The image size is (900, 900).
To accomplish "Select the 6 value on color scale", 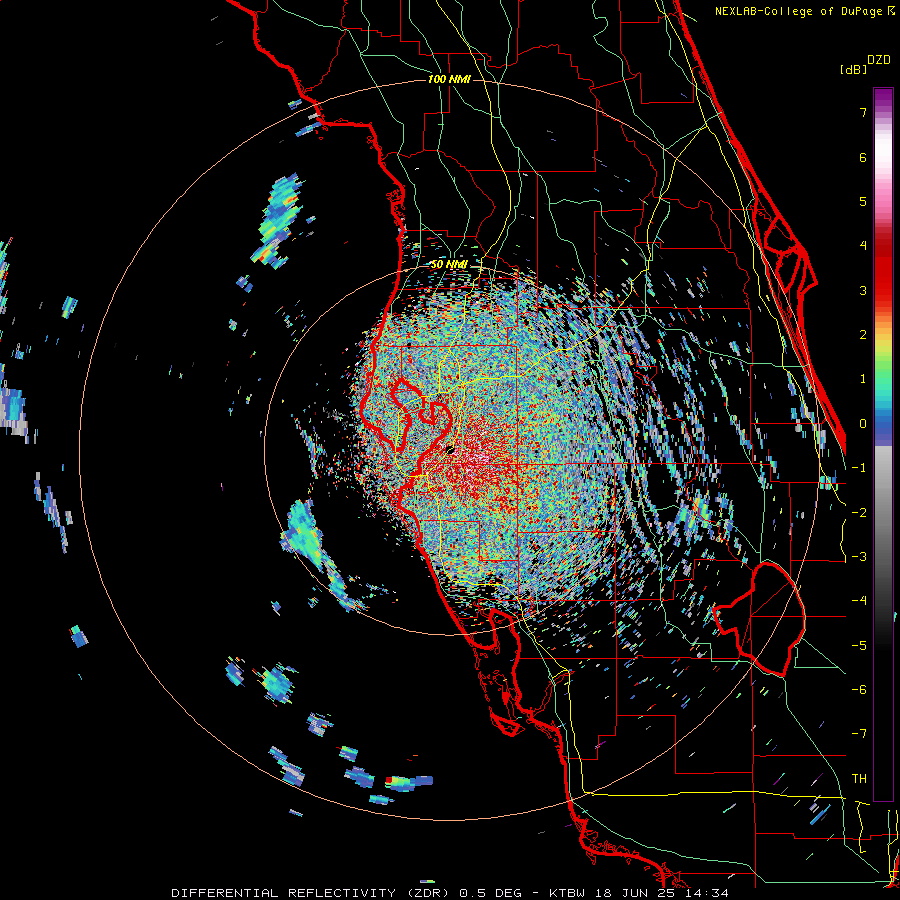I will 863,157.
